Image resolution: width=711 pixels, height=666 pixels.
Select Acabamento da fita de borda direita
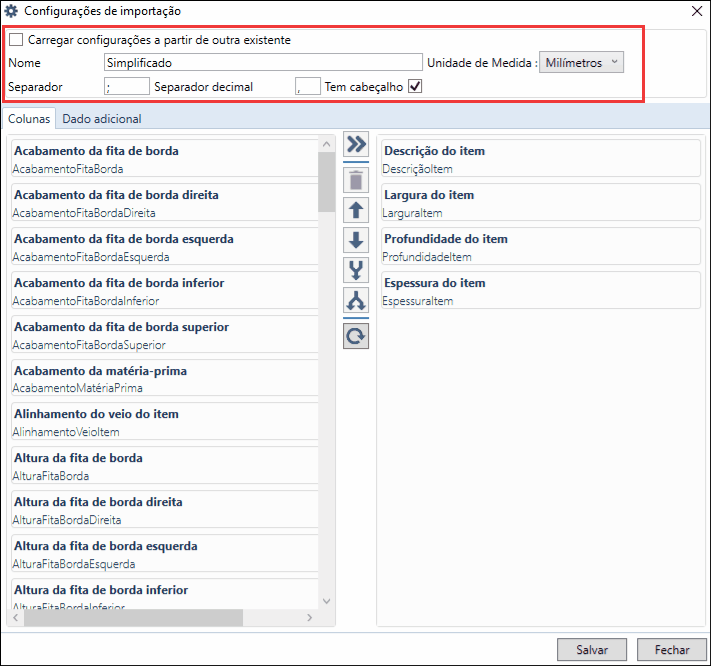tap(165, 202)
